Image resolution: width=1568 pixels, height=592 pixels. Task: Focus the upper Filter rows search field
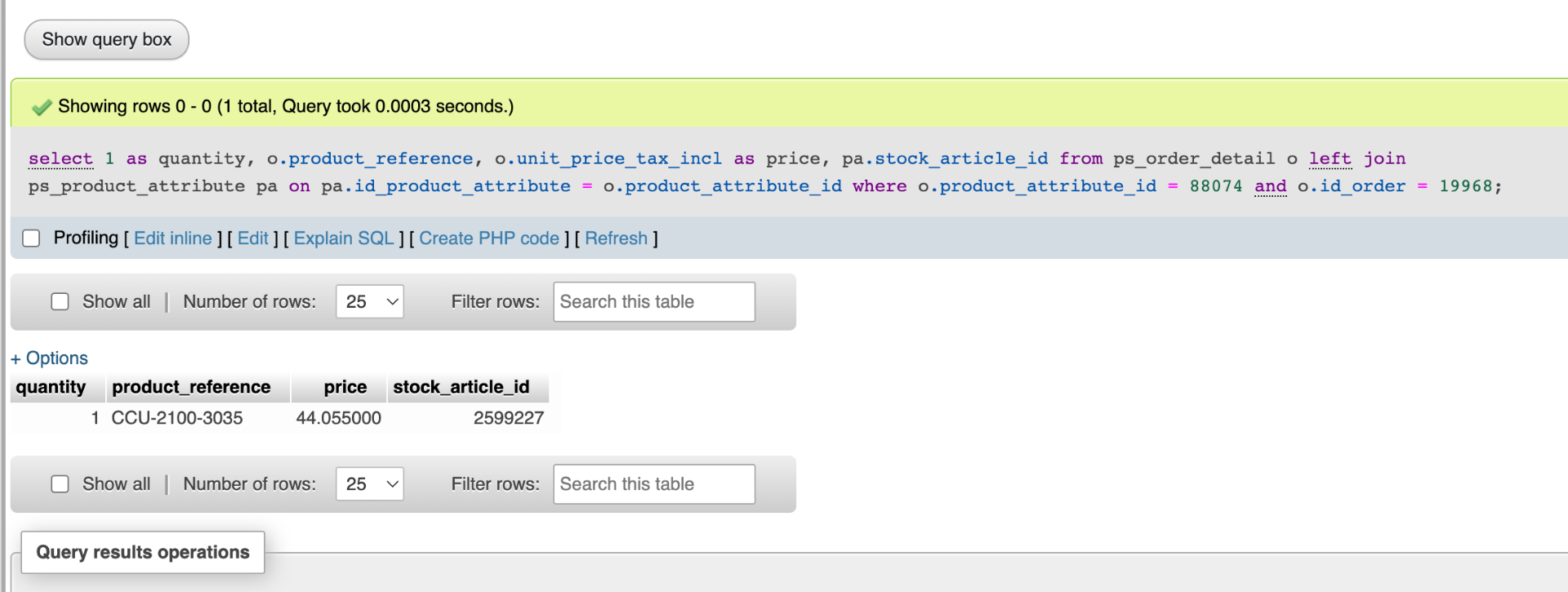pyautogui.click(x=653, y=302)
